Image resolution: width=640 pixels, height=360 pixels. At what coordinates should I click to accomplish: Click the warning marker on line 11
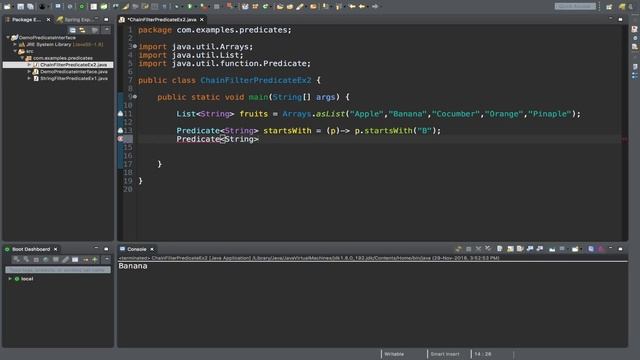(120, 114)
